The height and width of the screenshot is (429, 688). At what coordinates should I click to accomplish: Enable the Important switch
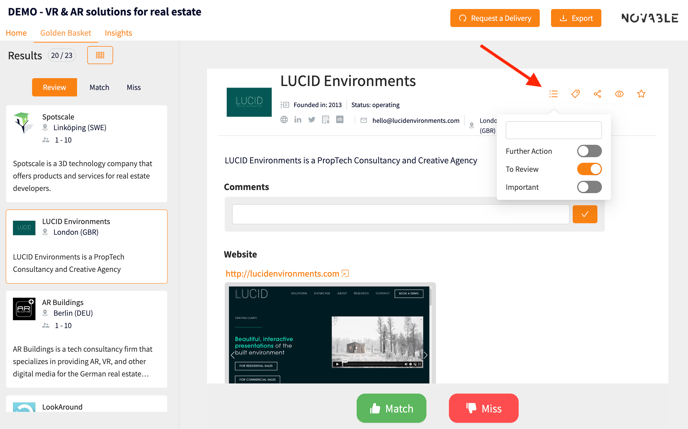coord(589,187)
